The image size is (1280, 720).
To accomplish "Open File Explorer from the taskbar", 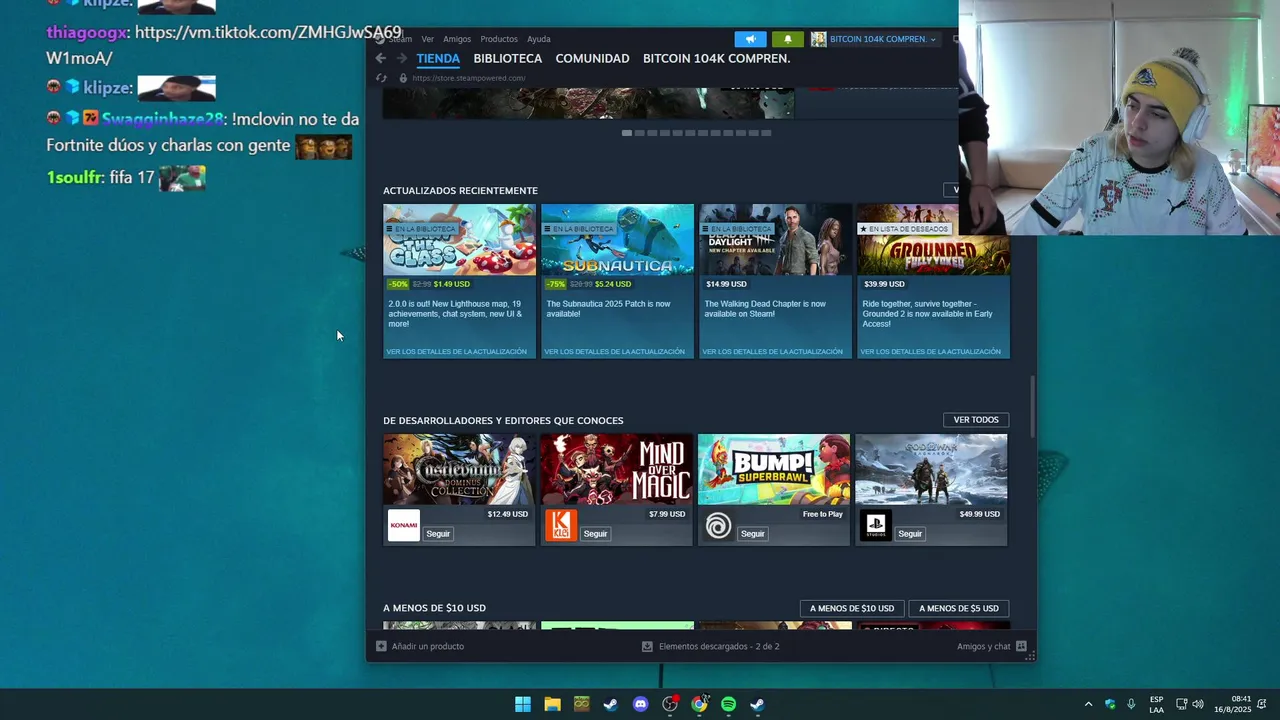I will (x=552, y=704).
